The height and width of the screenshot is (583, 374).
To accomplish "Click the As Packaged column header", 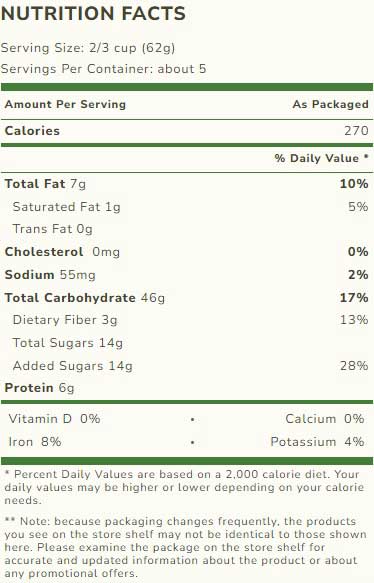I will tap(331, 104).
